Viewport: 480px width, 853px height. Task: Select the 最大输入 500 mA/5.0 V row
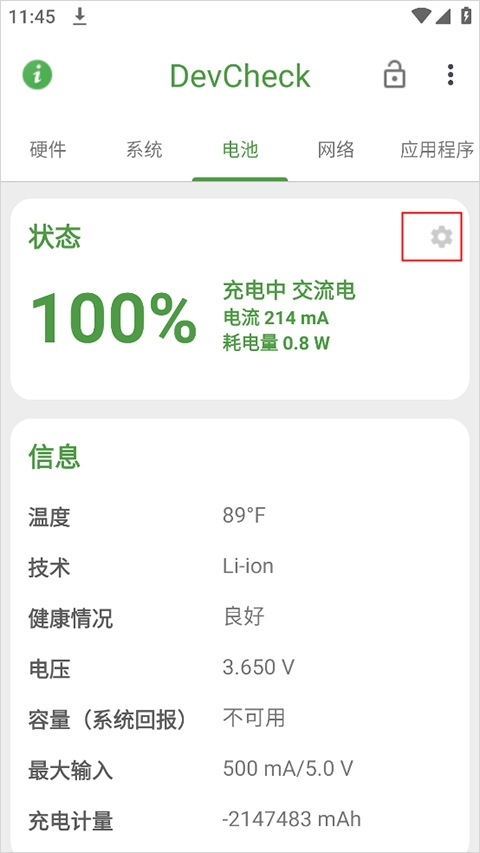(240, 770)
